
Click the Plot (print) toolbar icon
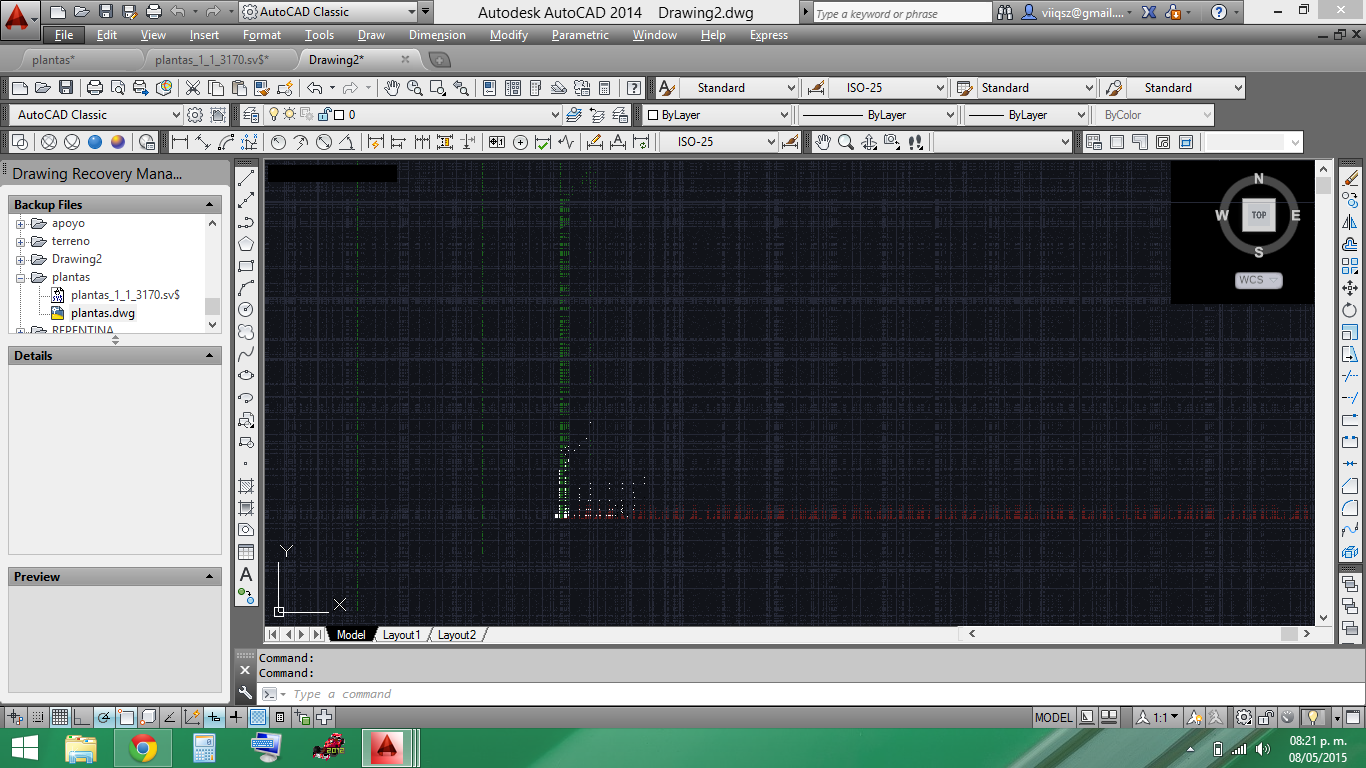(95, 88)
